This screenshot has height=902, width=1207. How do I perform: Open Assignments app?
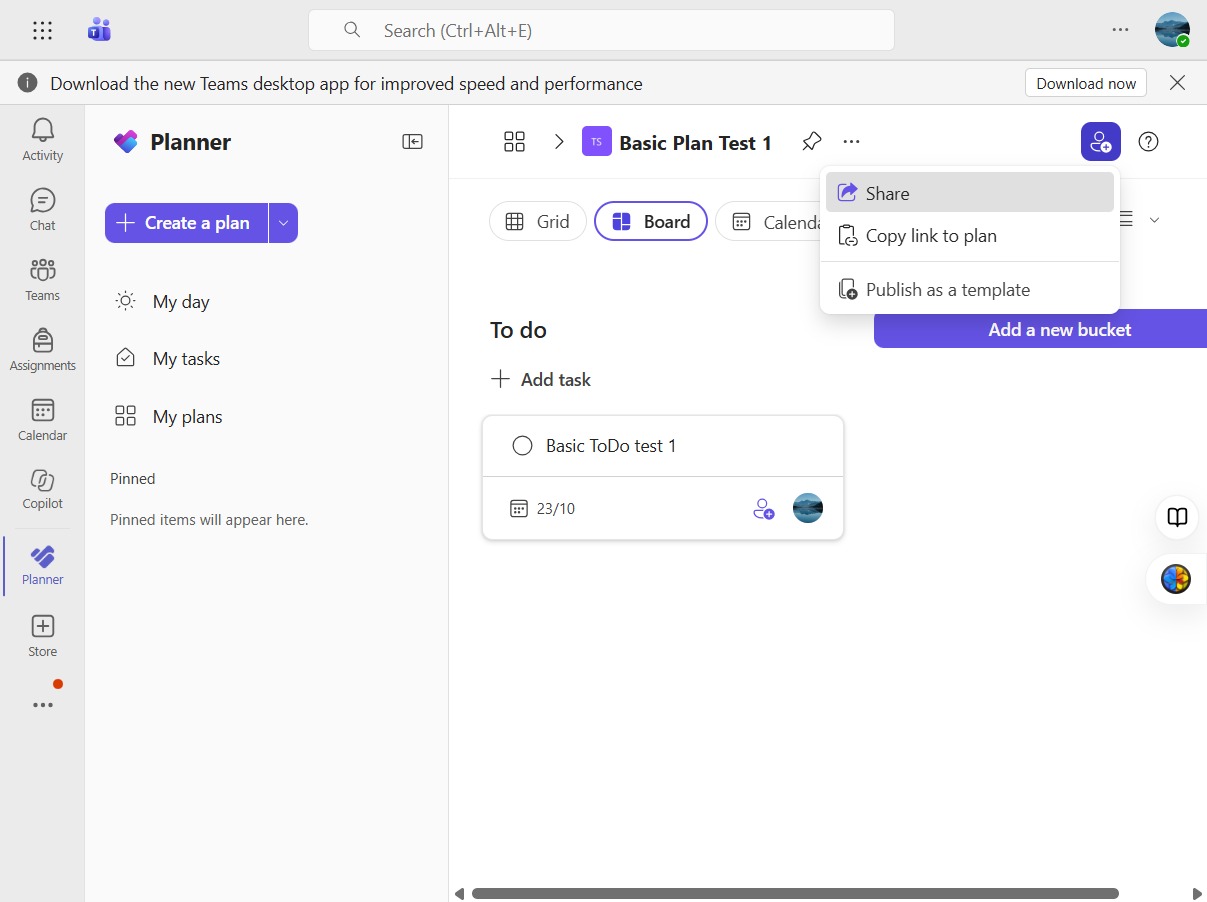click(x=42, y=349)
